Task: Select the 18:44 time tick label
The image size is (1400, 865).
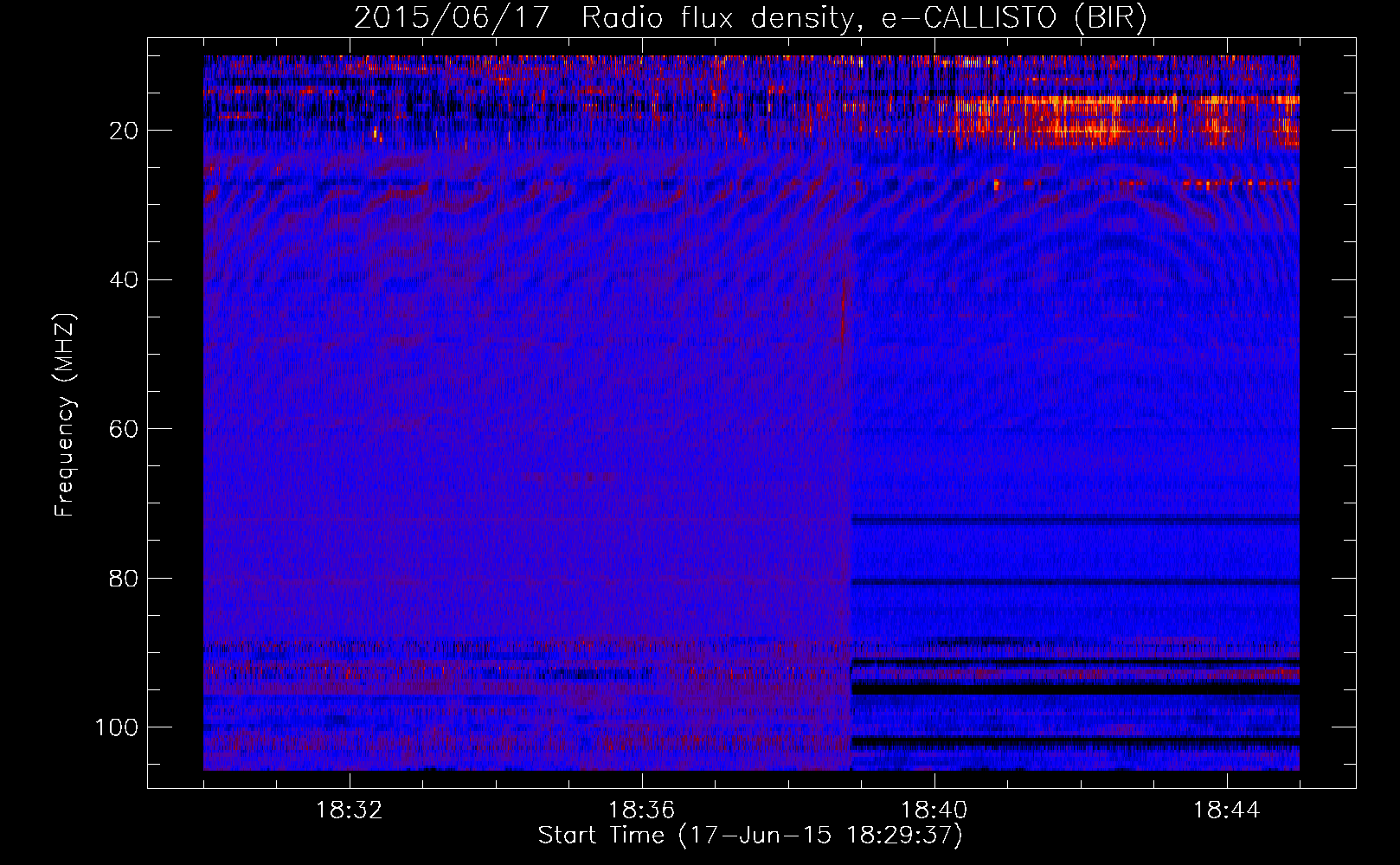Action: click(1226, 811)
